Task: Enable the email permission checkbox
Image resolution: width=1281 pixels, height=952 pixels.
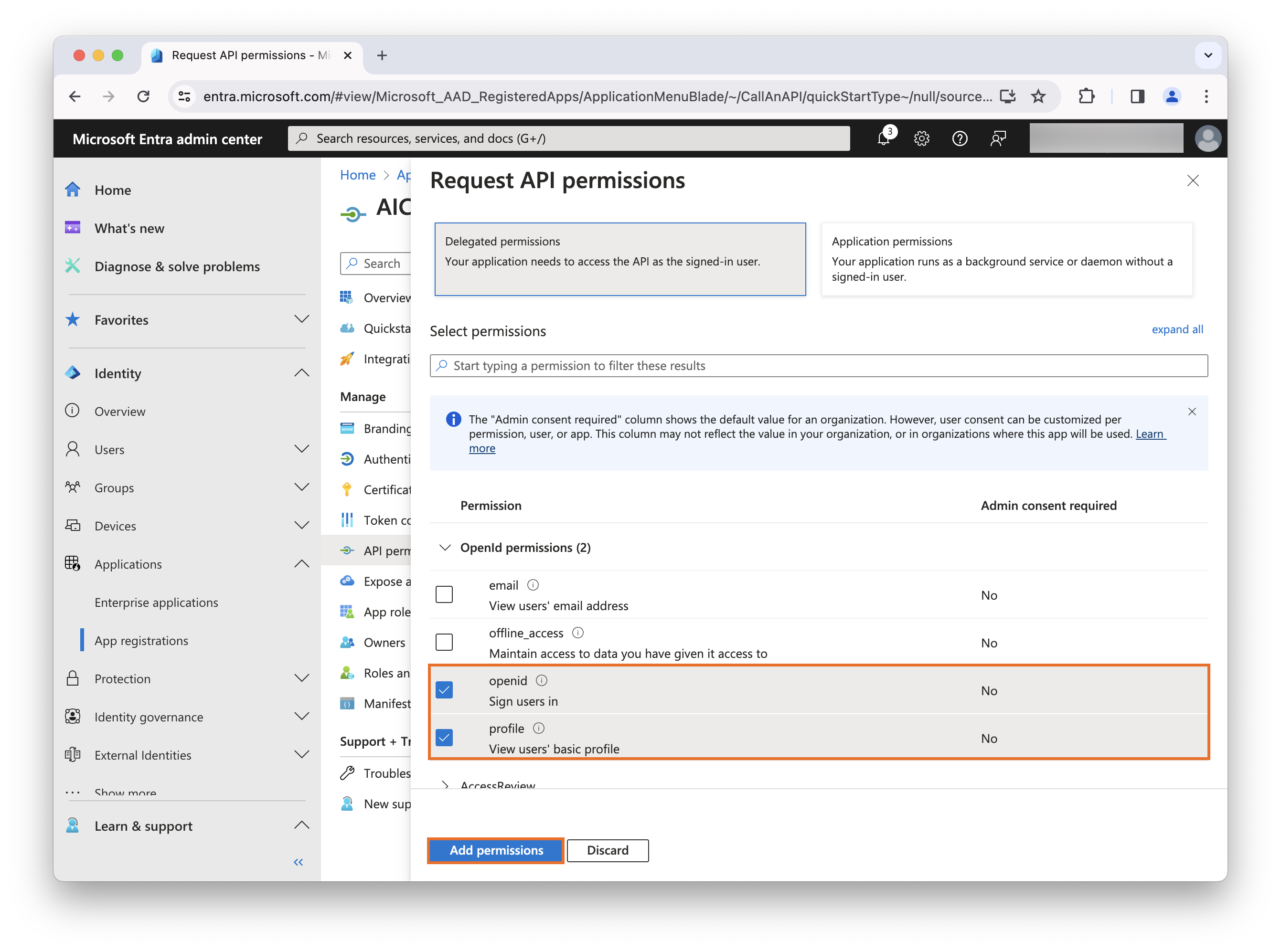Action: [444, 594]
